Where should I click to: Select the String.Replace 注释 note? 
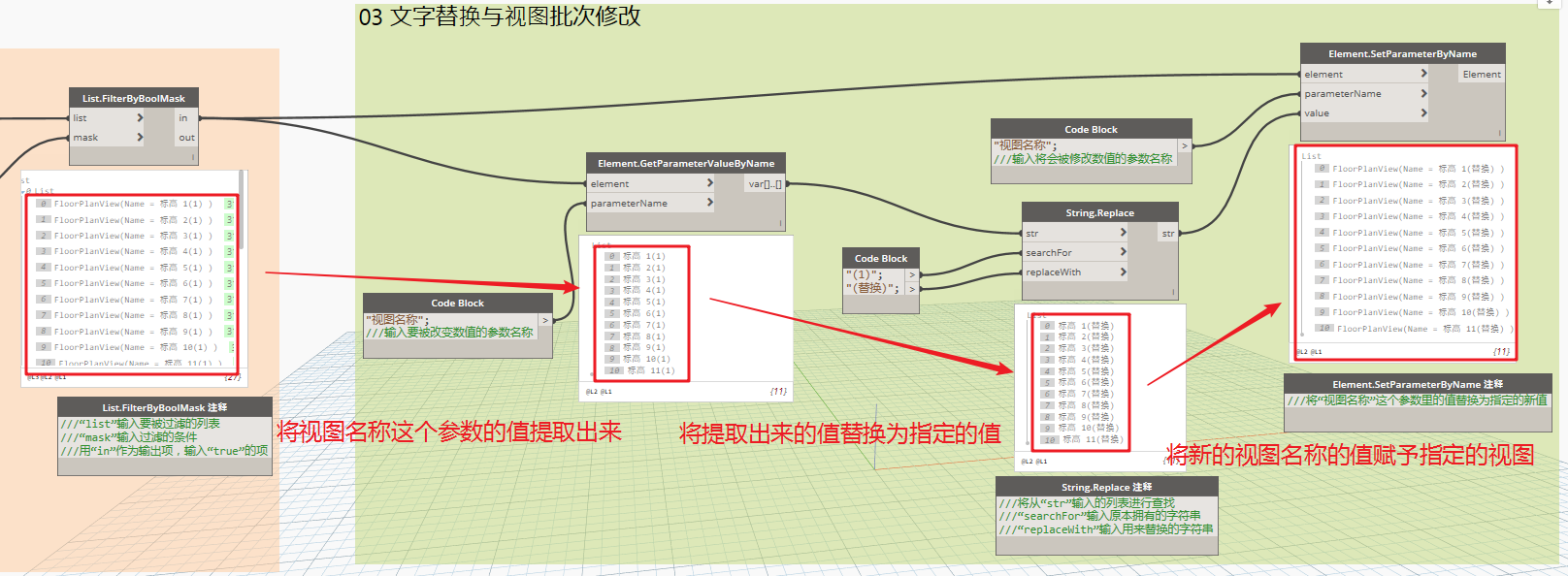(x=1106, y=515)
